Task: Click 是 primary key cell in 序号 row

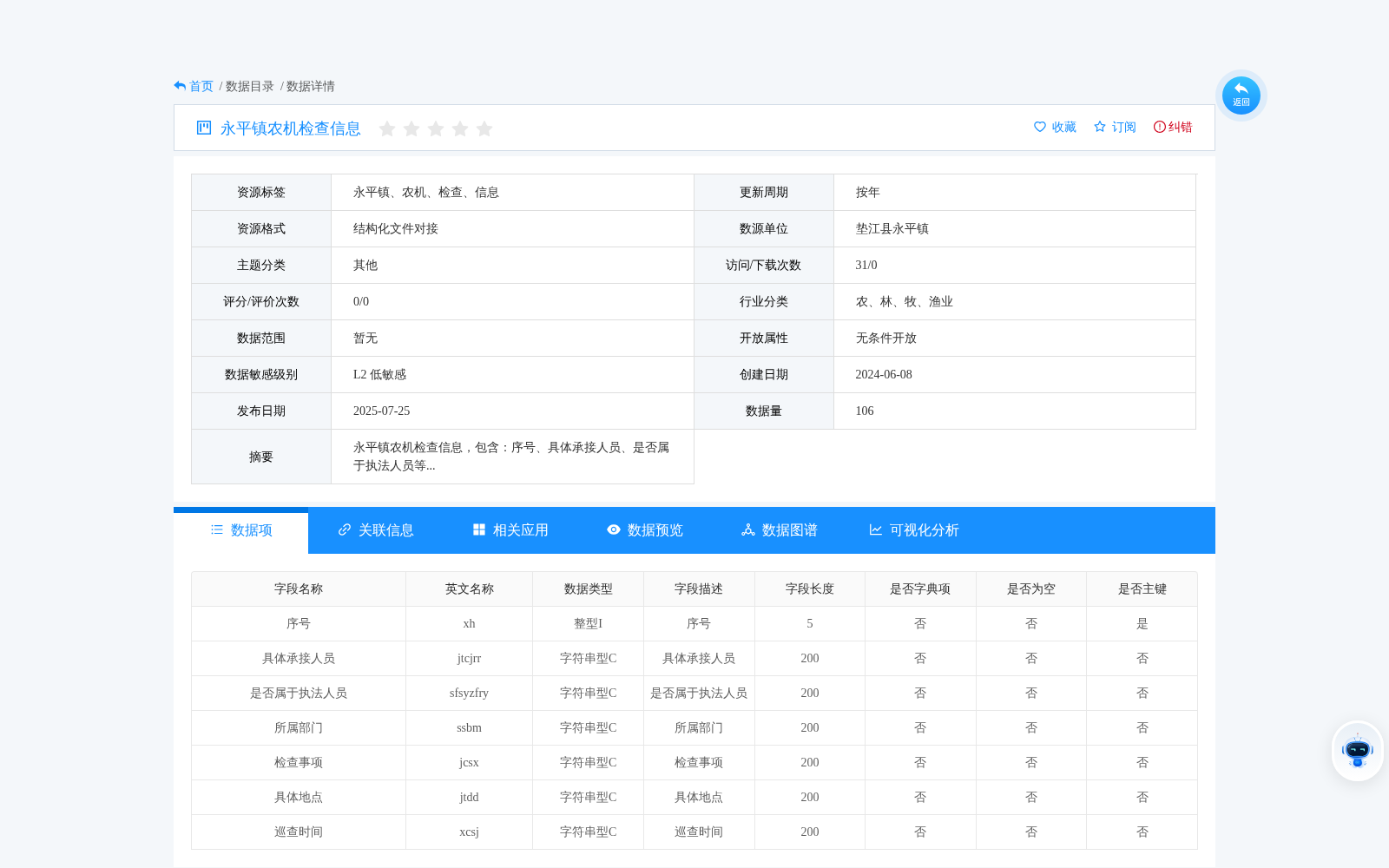Action: 1142,624
